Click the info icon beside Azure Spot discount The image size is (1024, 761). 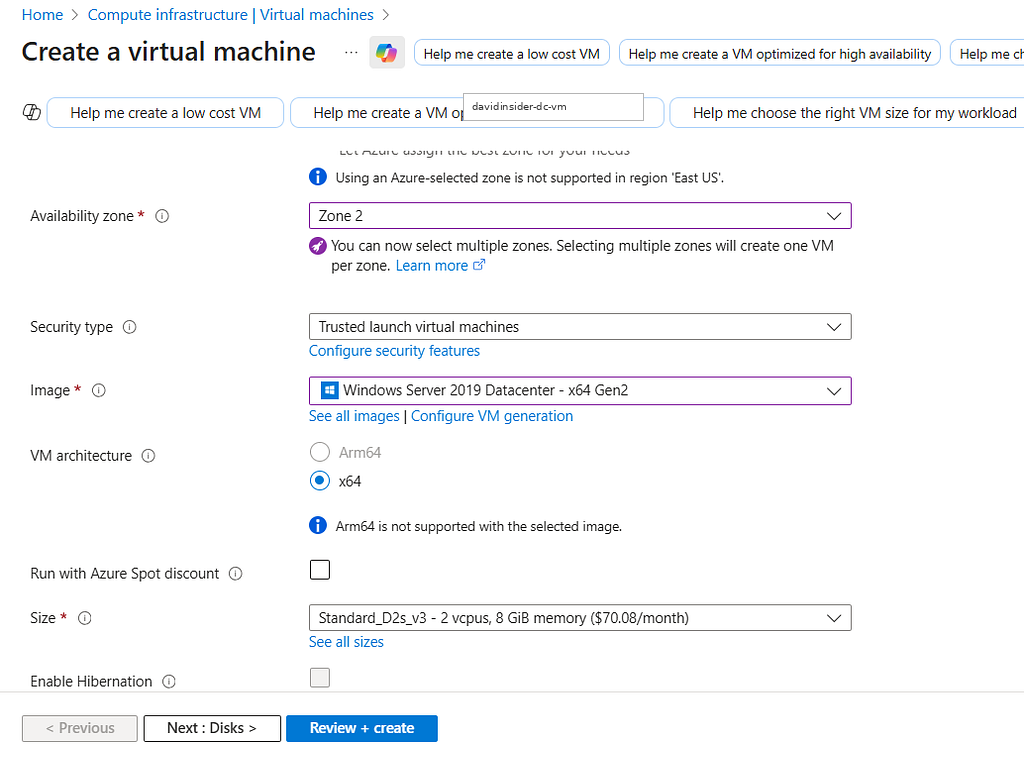point(236,574)
